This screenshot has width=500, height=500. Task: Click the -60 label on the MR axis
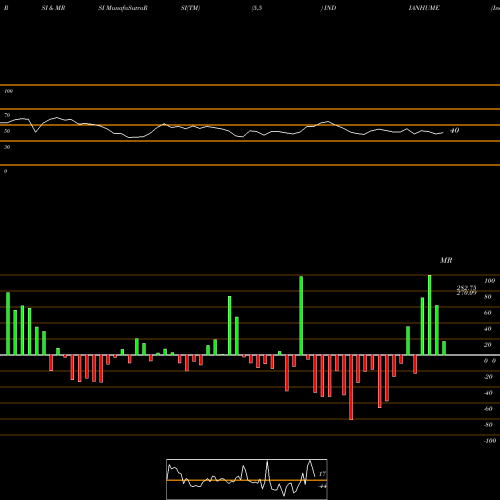[488, 409]
